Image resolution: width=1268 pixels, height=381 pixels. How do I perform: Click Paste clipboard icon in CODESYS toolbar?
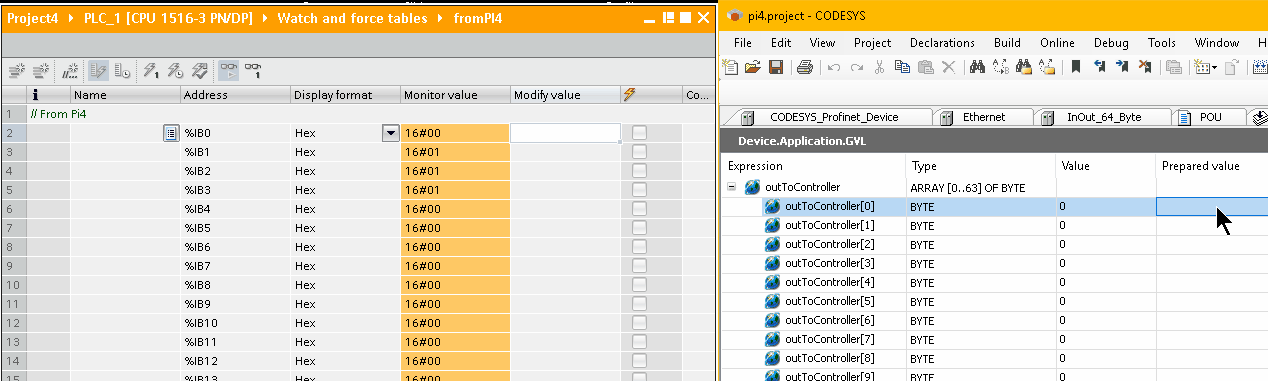coord(926,68)
